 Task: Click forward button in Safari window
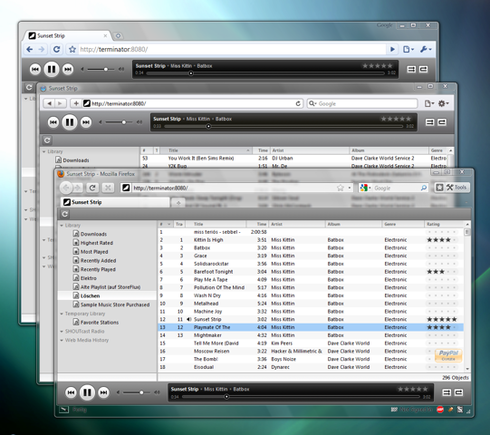(x=60, y=104)
